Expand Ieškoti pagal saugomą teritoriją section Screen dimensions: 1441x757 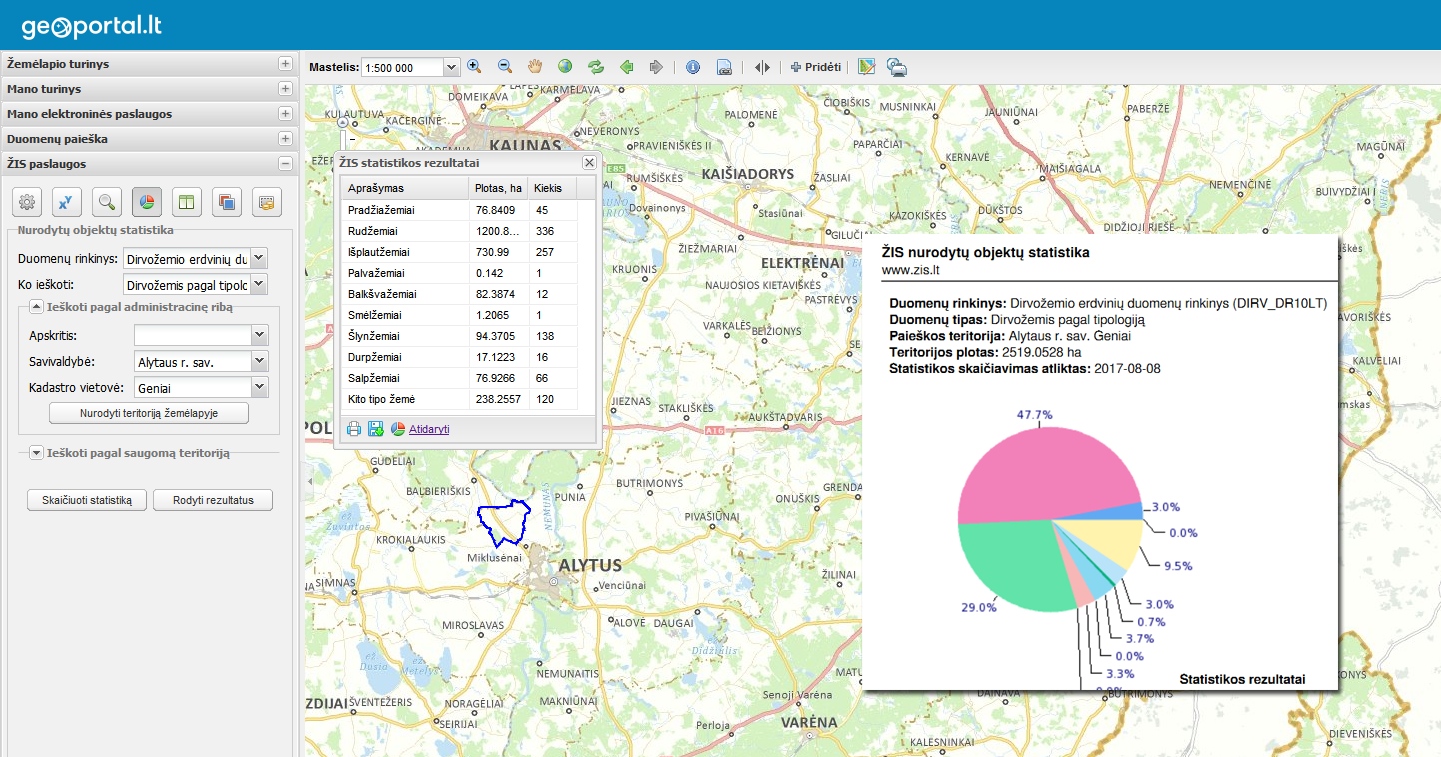coord(36,453)
